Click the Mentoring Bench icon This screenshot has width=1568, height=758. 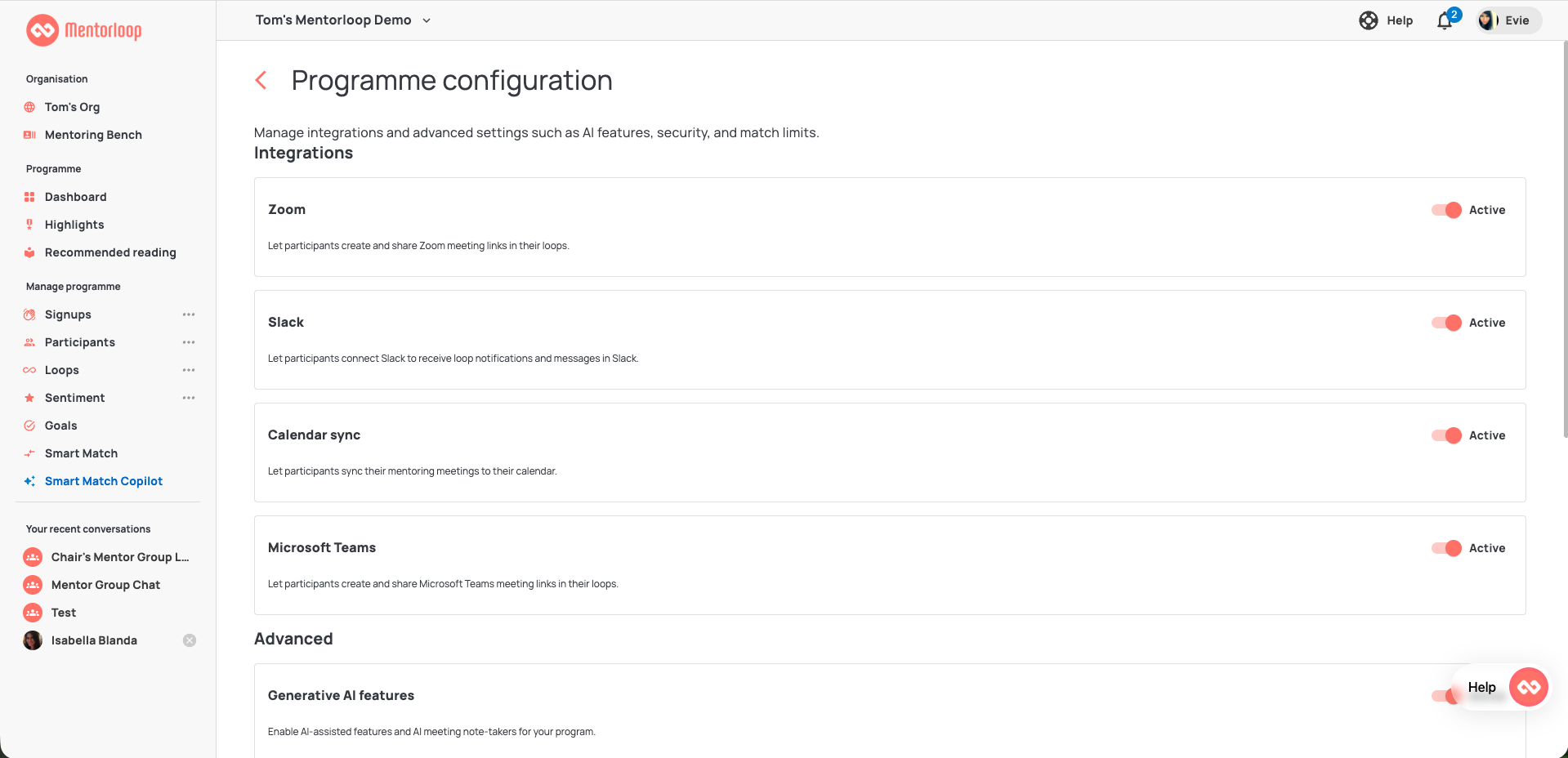29,135
